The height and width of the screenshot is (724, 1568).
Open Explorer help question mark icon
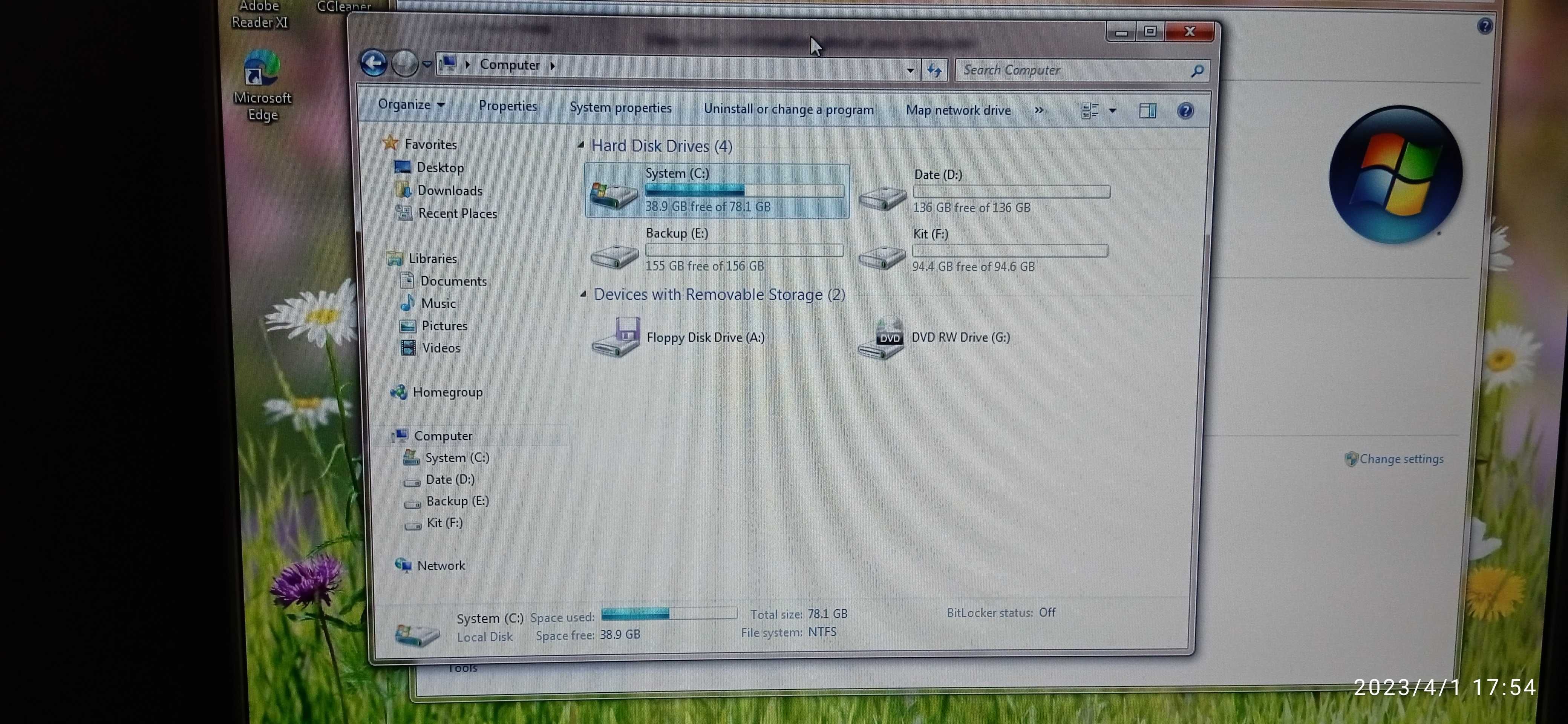pos(1185,111)
